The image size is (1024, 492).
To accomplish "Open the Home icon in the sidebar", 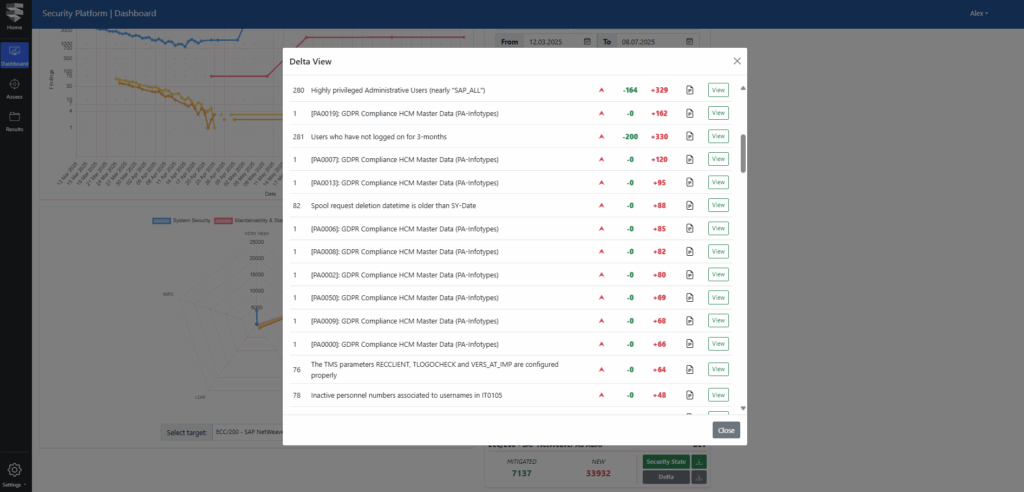I will [x=14, y=18].
